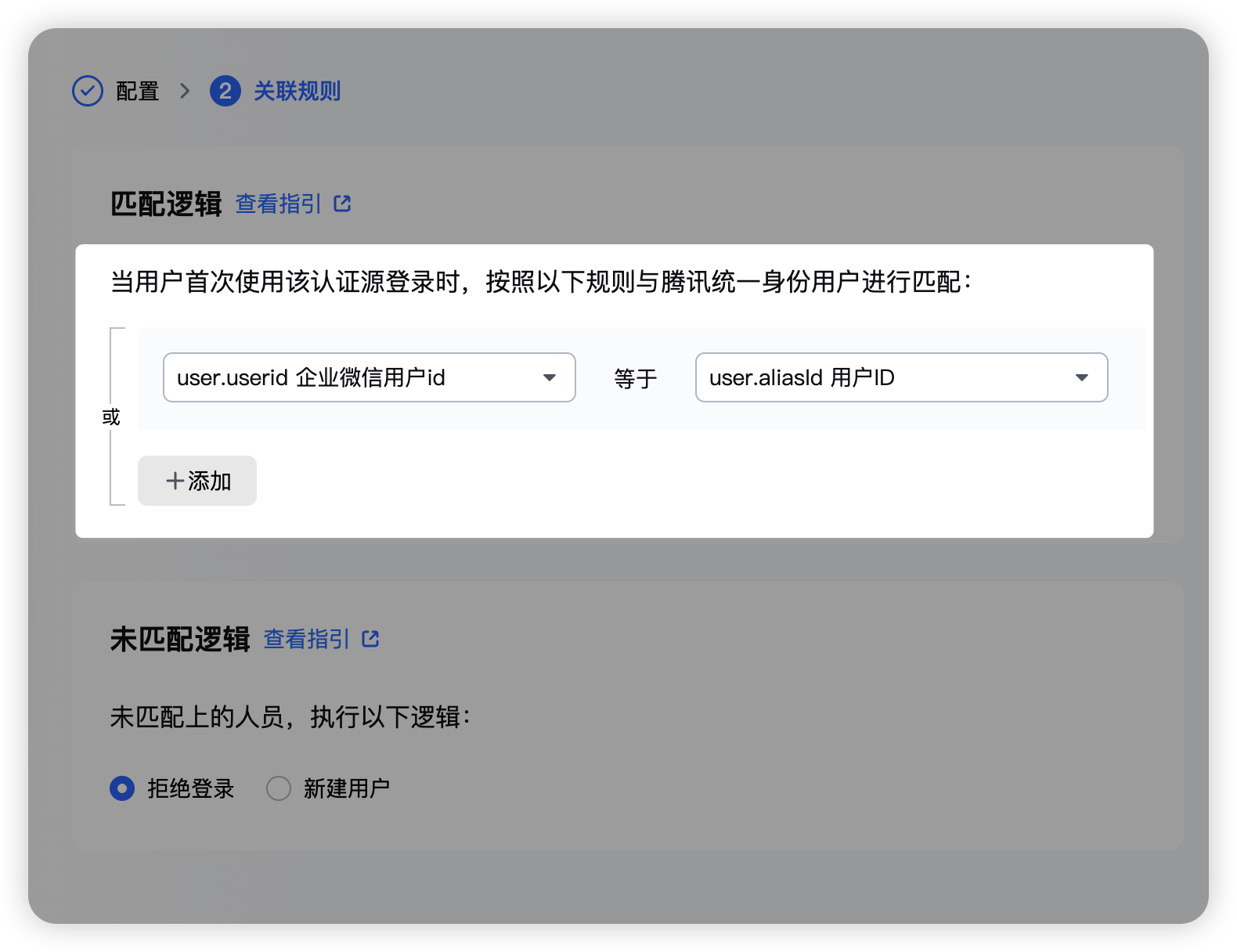This screenshot has width=1237, height=952.
Task: Select the 新建用户 radio button
Action: (x=279, y=788)
